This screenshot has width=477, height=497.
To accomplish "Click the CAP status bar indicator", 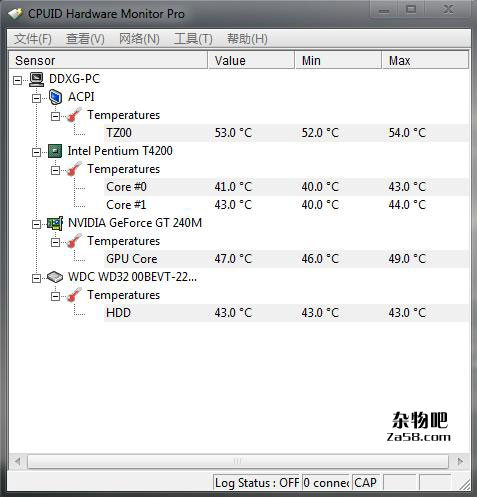I will pyautogui.click(x=366, y=483).
